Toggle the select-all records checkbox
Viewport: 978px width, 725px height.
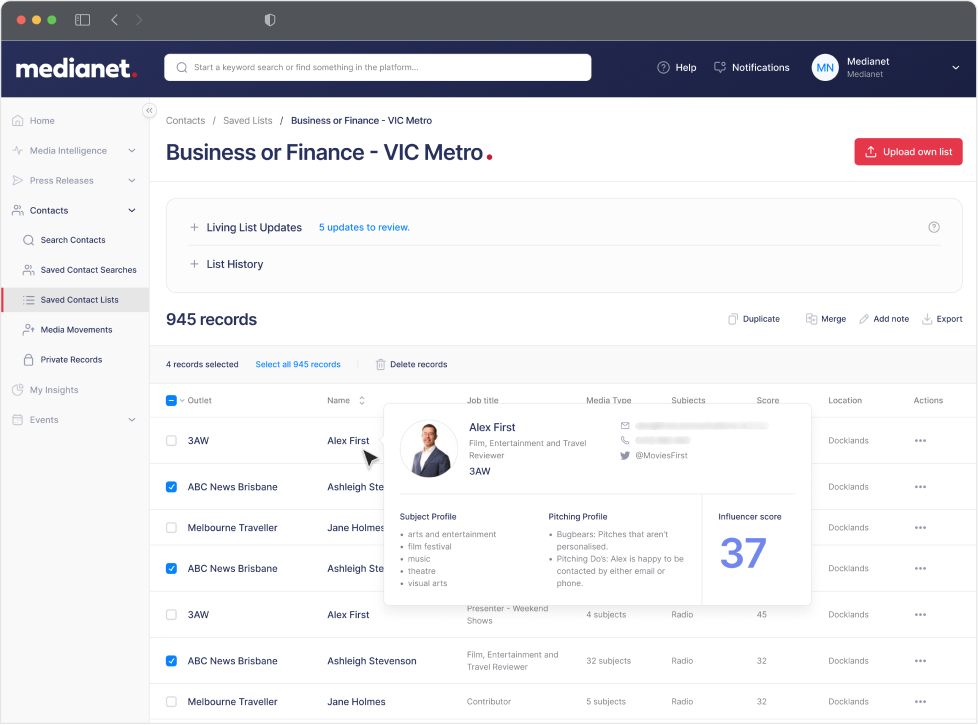coord(170,399)
